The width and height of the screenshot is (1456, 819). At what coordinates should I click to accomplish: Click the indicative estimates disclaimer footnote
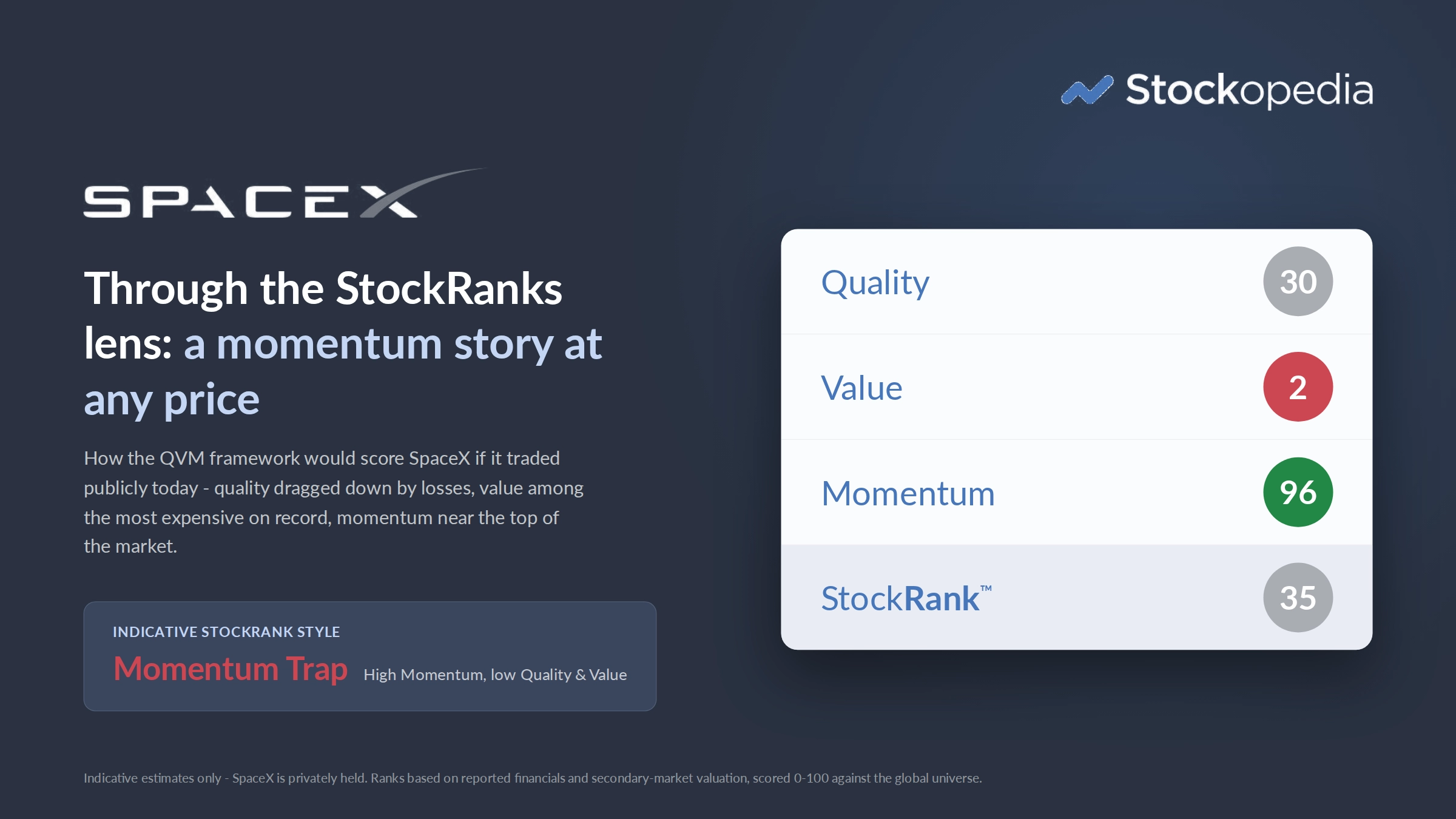pos(533,778)
